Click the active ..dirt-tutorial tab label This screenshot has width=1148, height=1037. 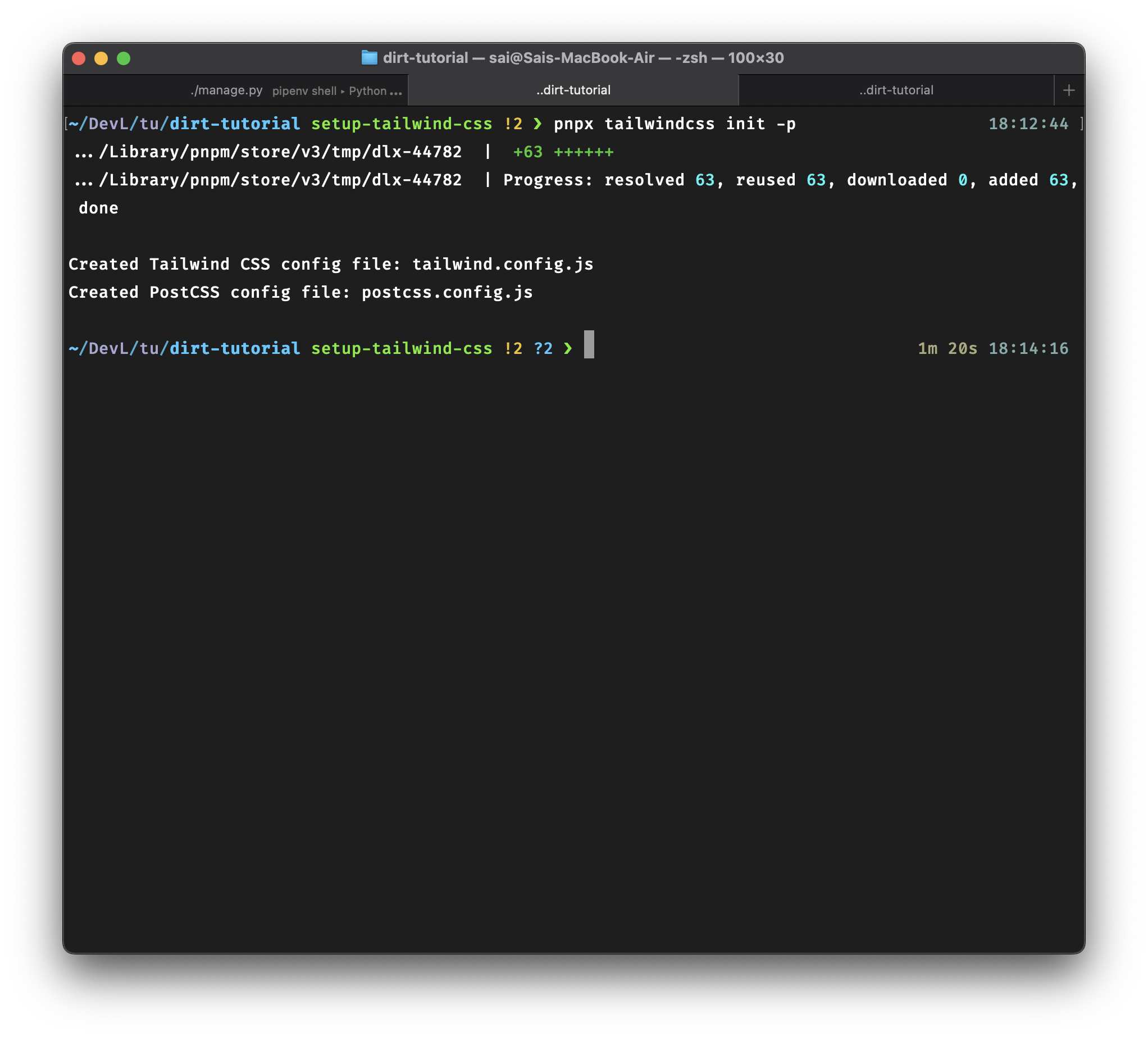pos(572,89)
